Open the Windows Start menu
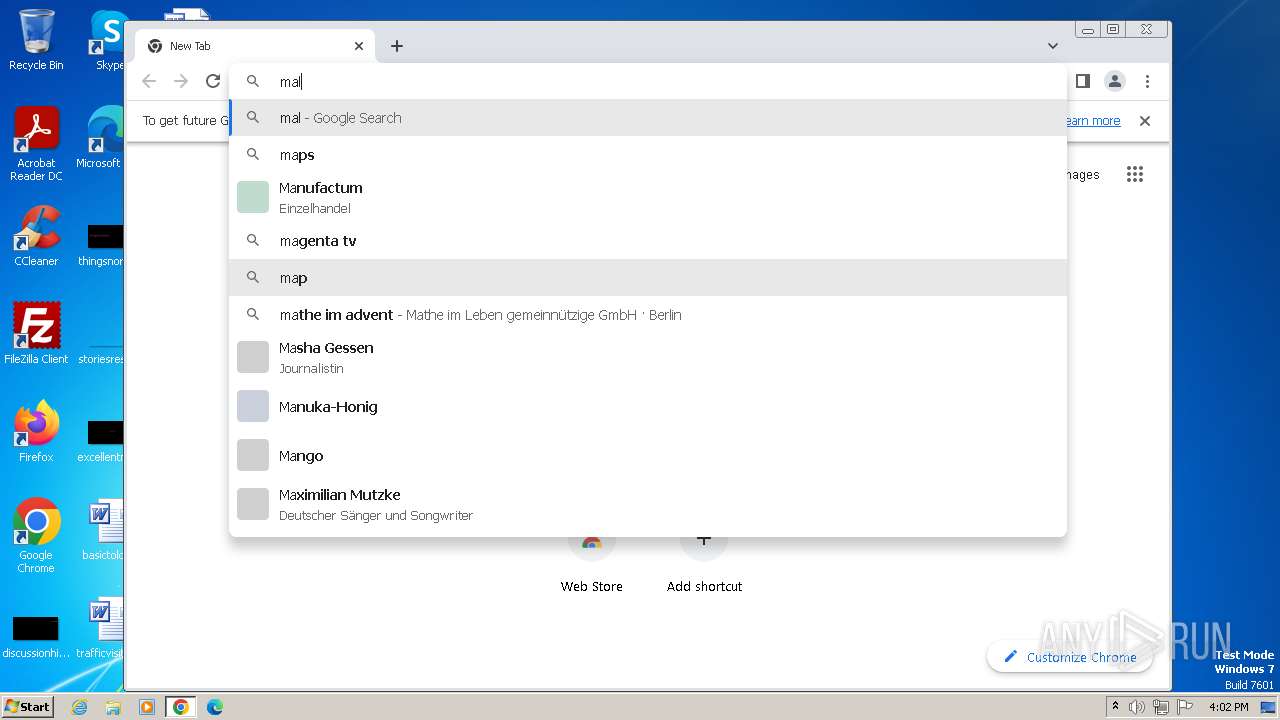1280x720 pixels. pyautogui.click(x=27, y=706)
